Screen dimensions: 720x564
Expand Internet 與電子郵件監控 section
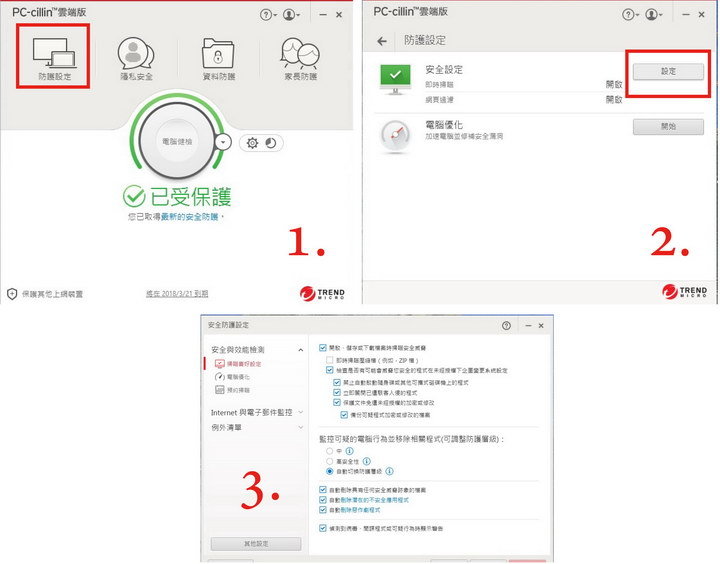[301, 412]
